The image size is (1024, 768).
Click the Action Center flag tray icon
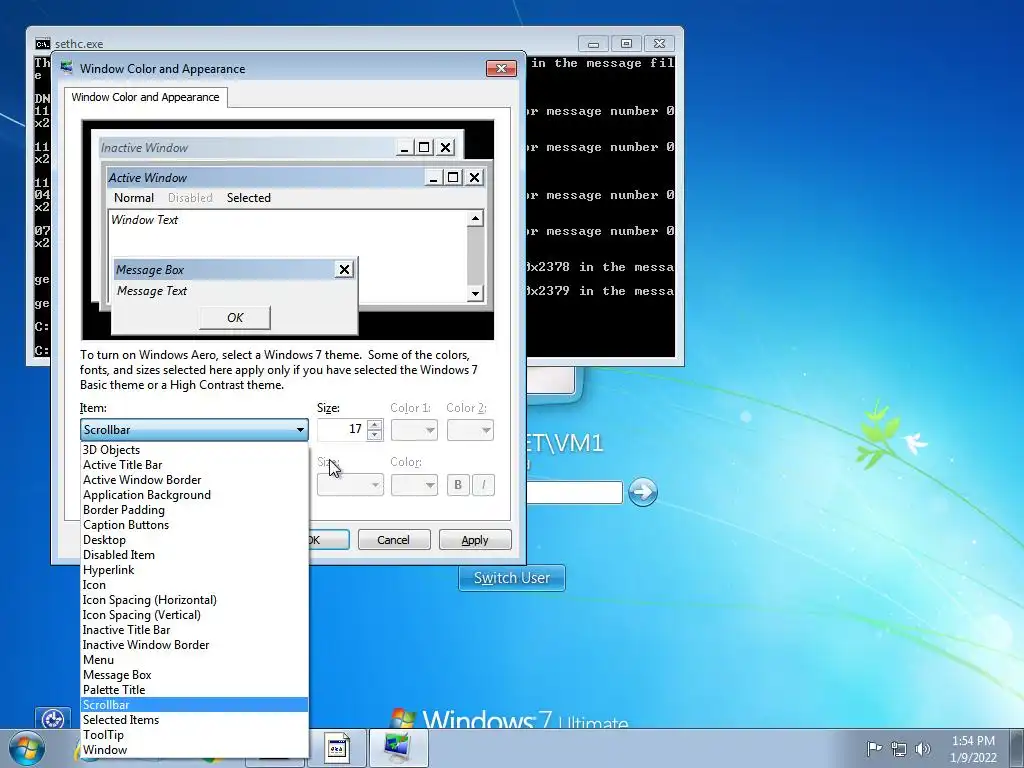(x=873, y=748)
